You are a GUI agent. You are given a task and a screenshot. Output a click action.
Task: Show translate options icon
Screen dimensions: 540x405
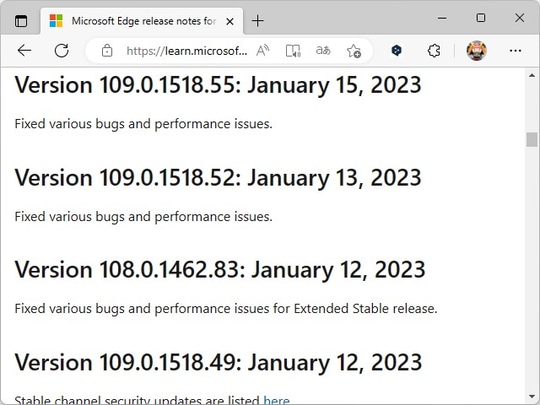323,51
